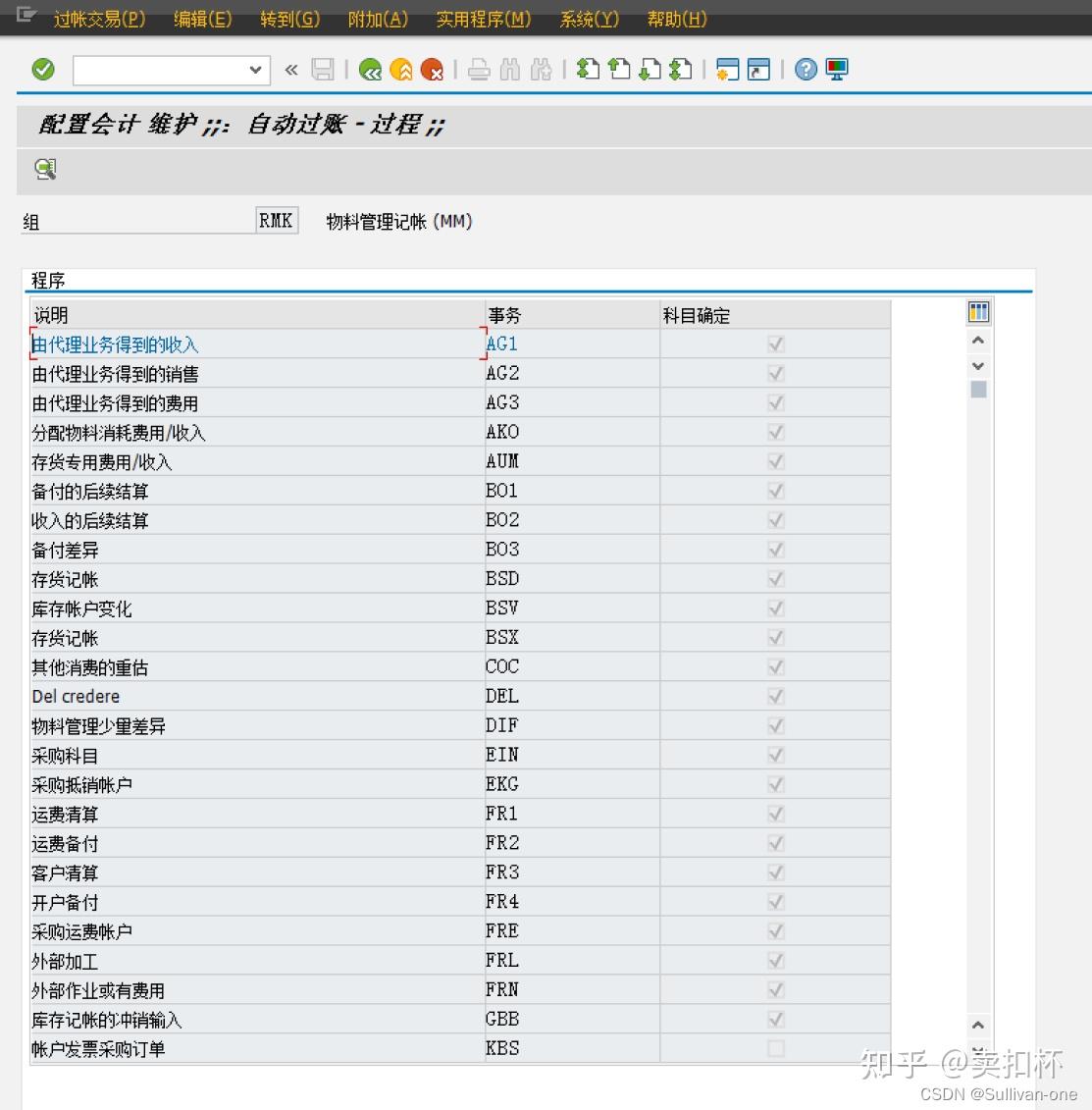Click the collapse chevron next to command field

pyautogui.click(x=289, y=70)
